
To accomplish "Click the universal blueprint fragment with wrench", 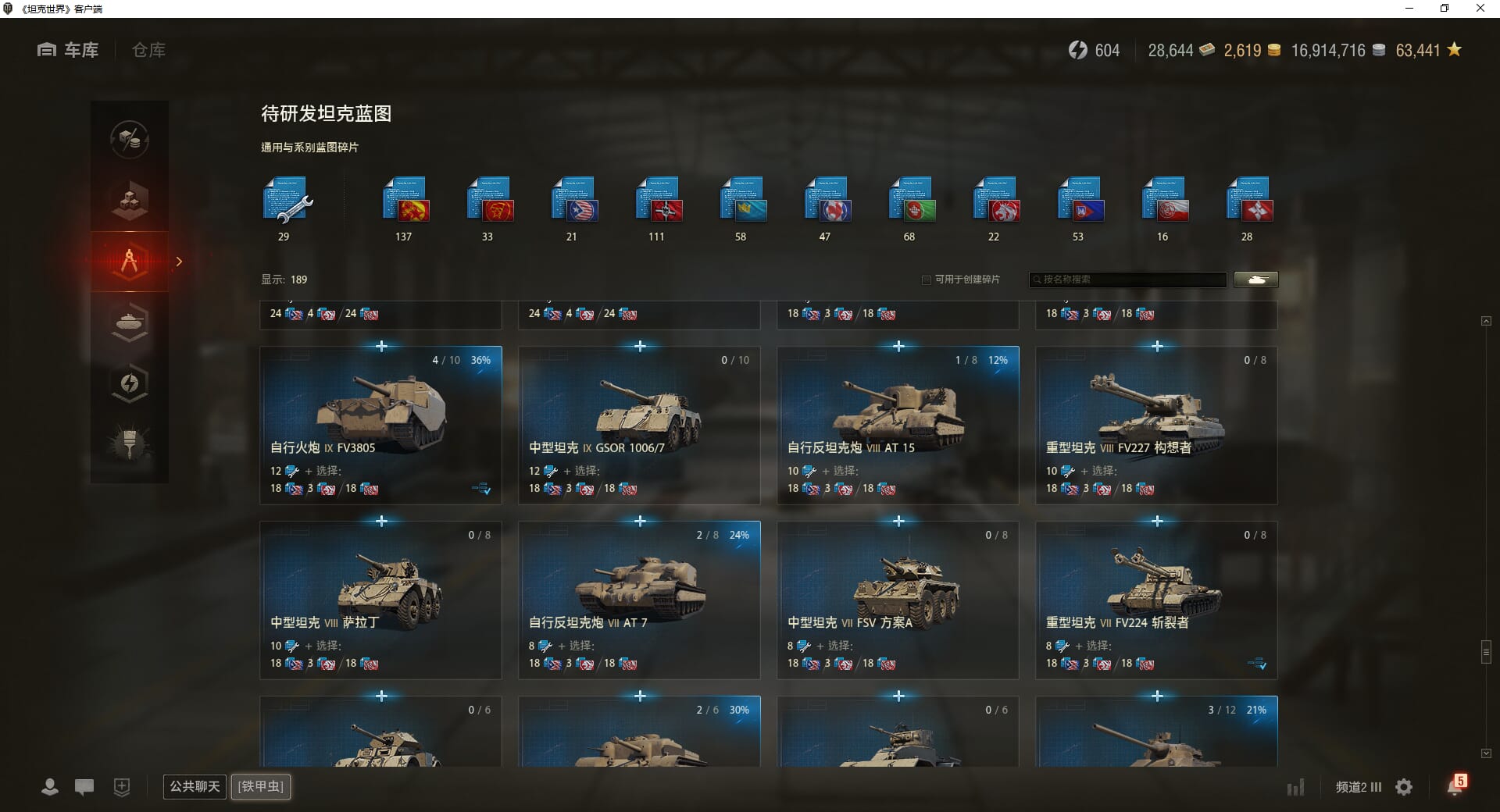I will click(x=287, y=201).
